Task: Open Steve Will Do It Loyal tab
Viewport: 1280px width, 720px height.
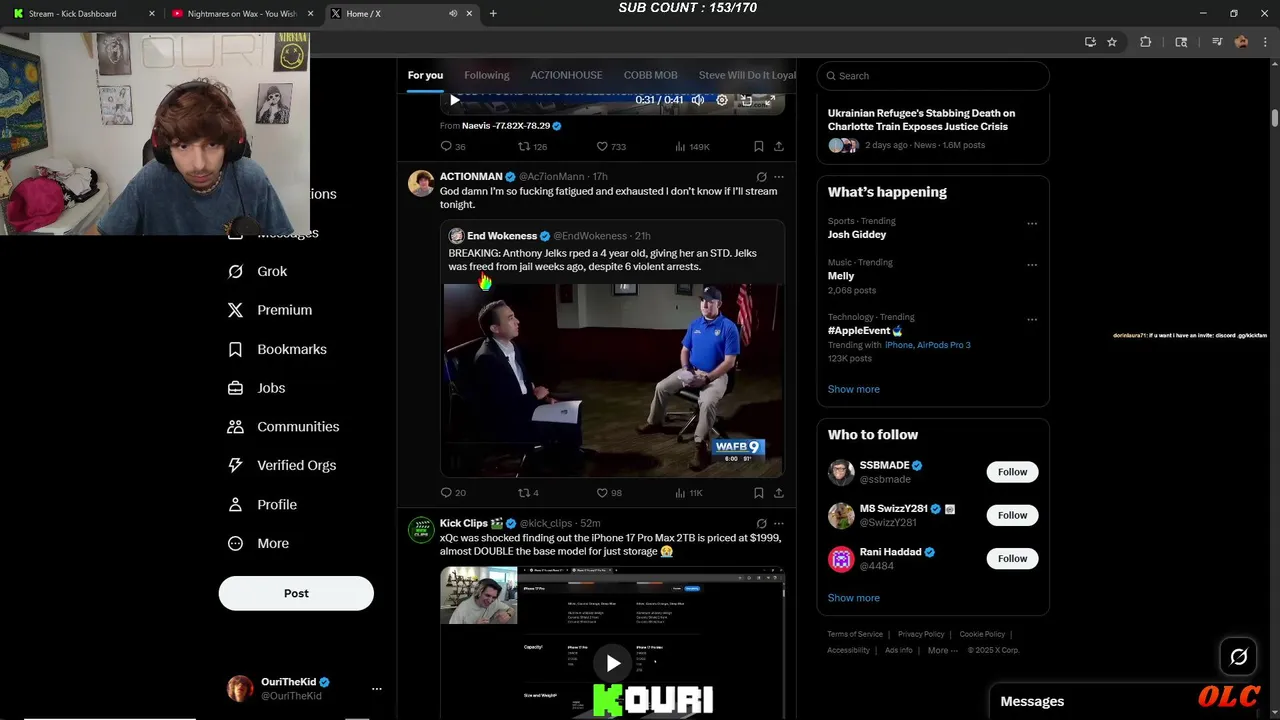Action: pos(747,75)
